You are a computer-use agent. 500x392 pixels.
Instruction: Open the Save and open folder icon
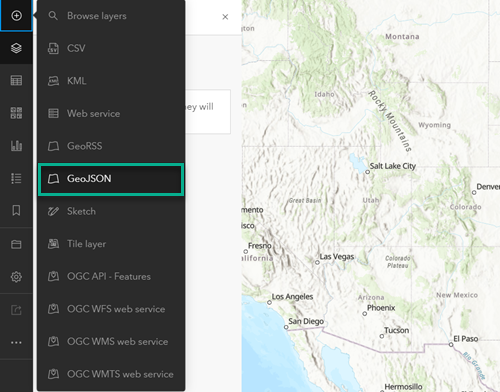(x=16, y=244)
